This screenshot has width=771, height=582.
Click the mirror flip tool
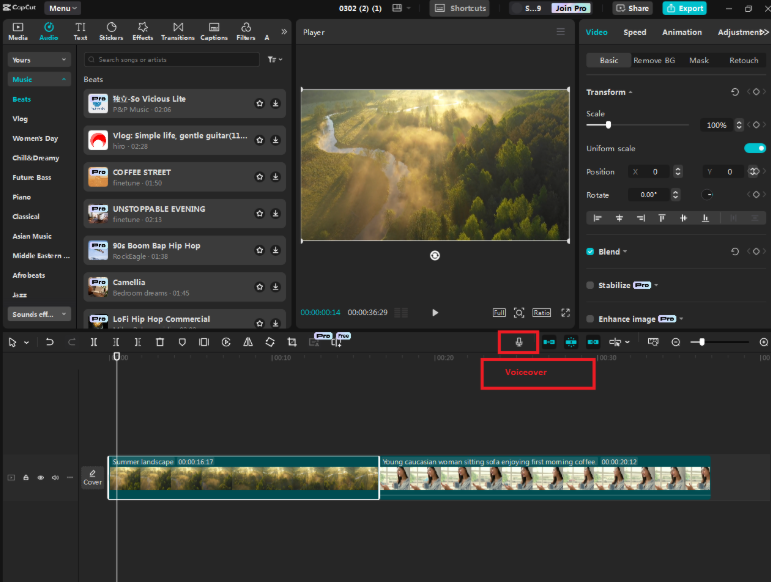[x=248, y=342]
